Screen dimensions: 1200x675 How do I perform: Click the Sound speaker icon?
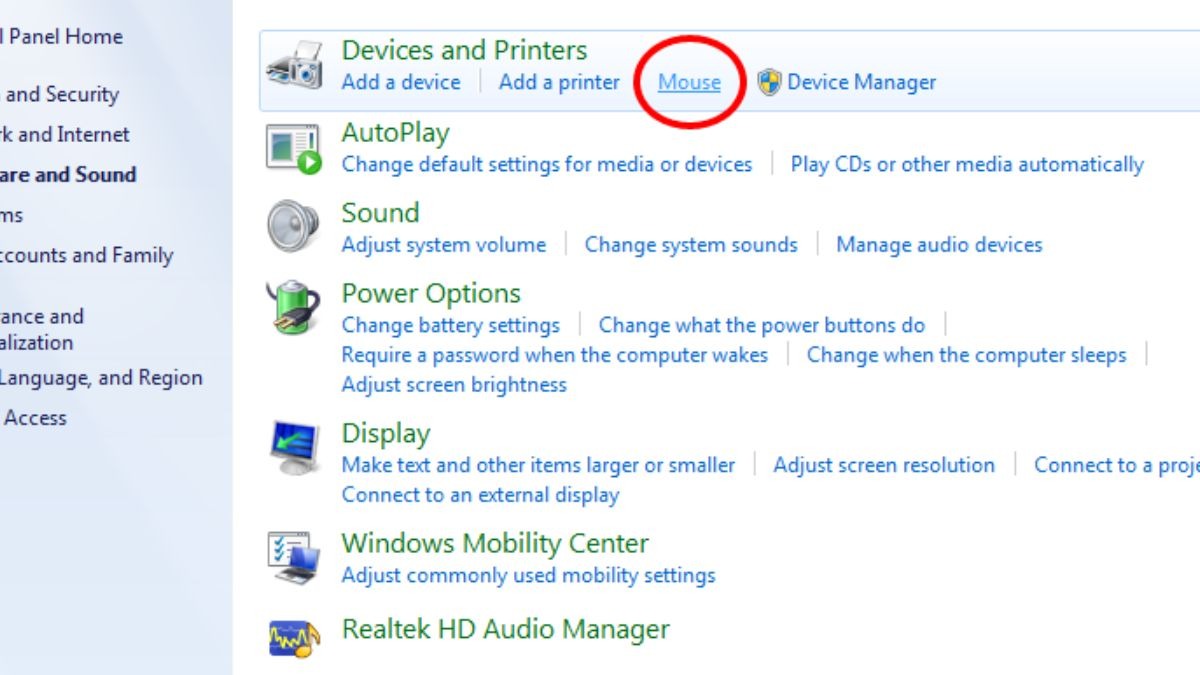(293, 227)
